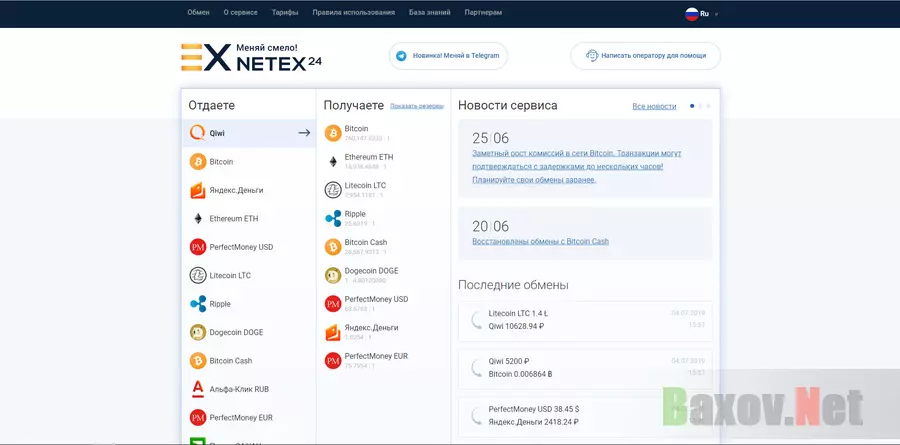Click the PerfectMoney USD 38.45 $ exchange entry
The width and height of the screenshot is (900, 445).
pyautogui.click(x=585, y=416)
